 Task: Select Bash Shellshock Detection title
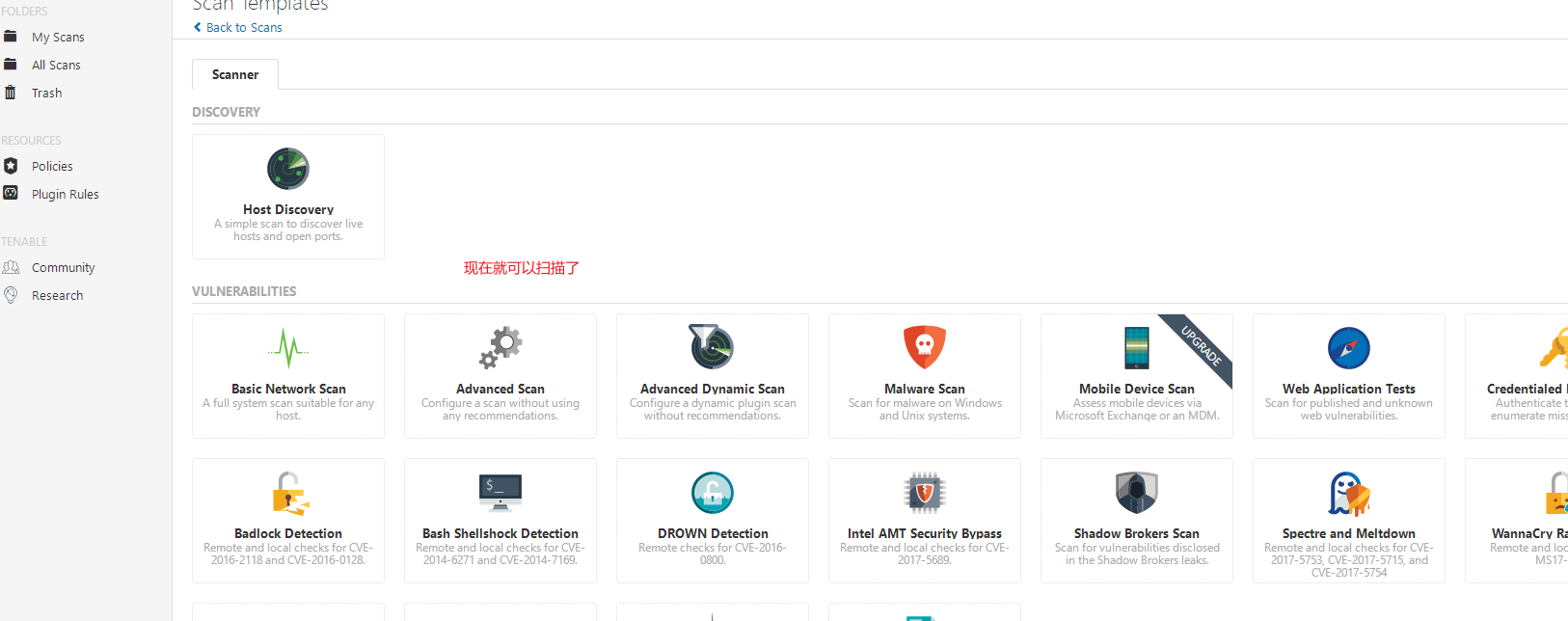[500, 533]
